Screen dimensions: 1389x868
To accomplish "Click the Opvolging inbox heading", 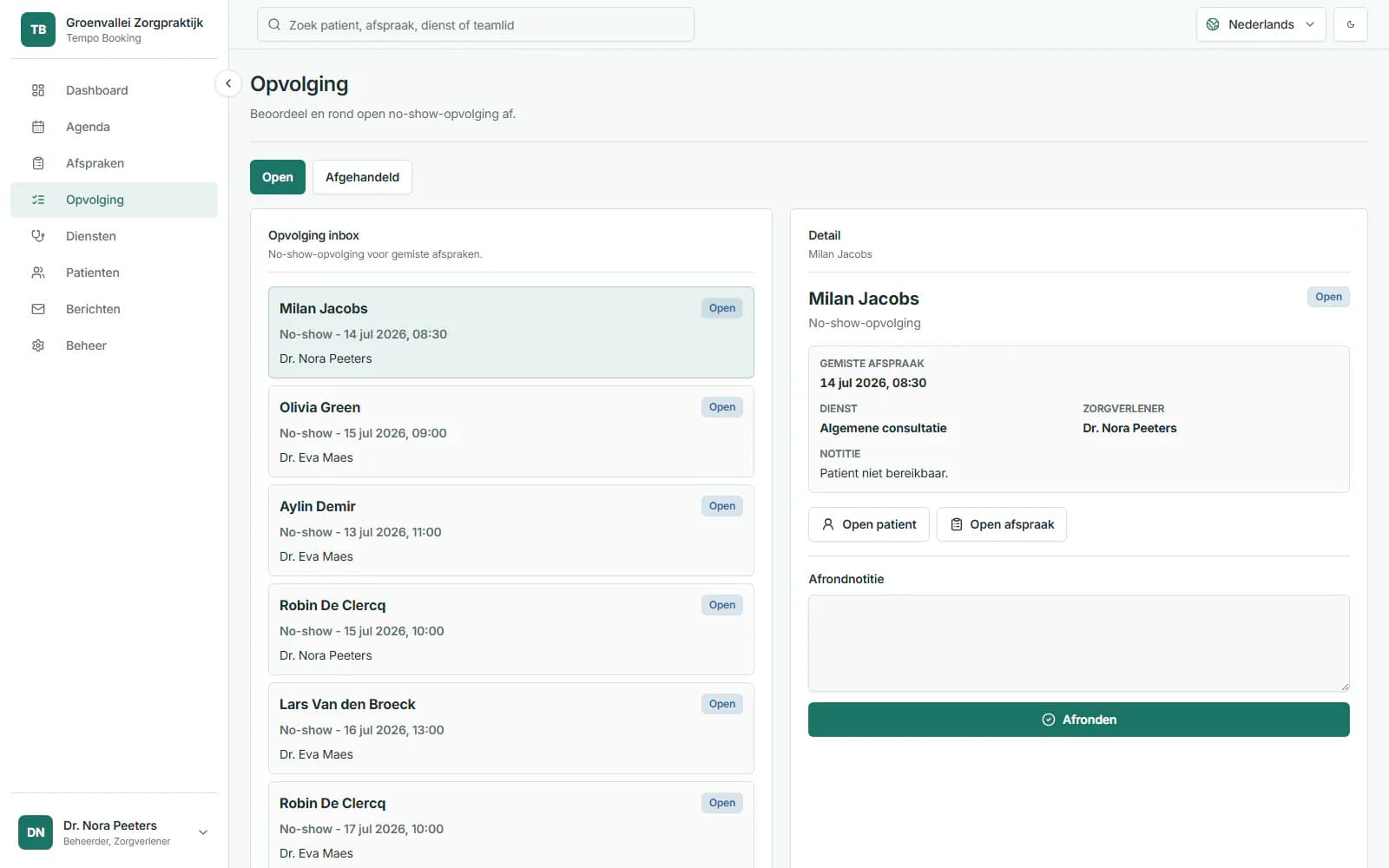I will pos(313,235).
